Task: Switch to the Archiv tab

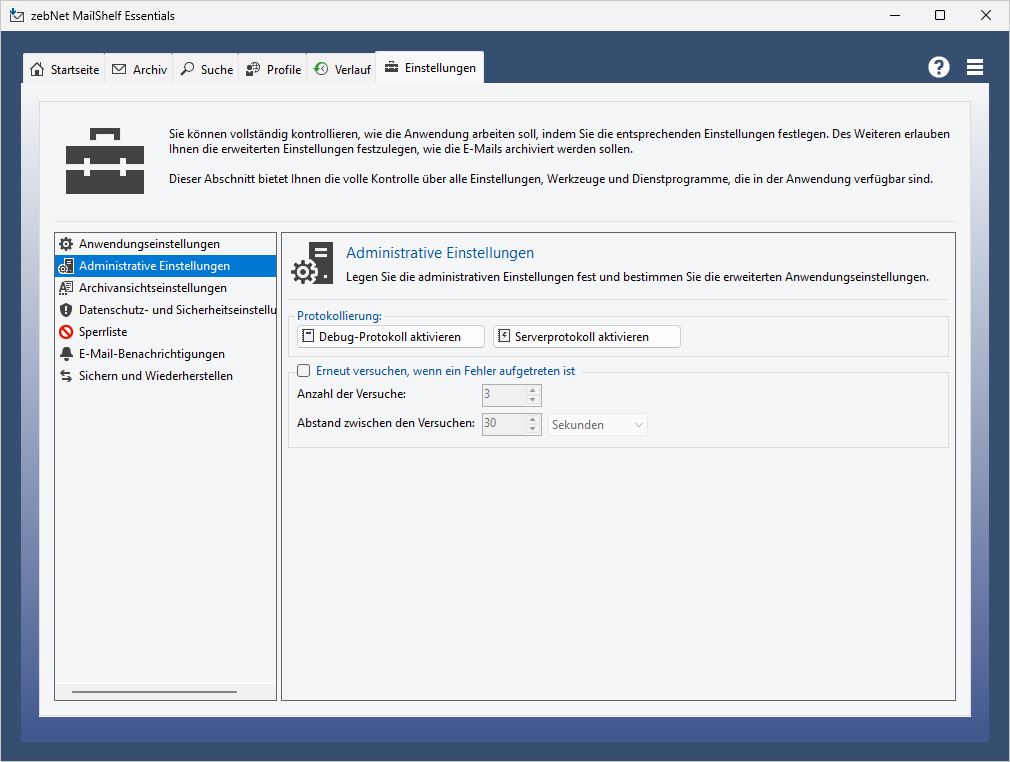Action: [x=140, y=69]
